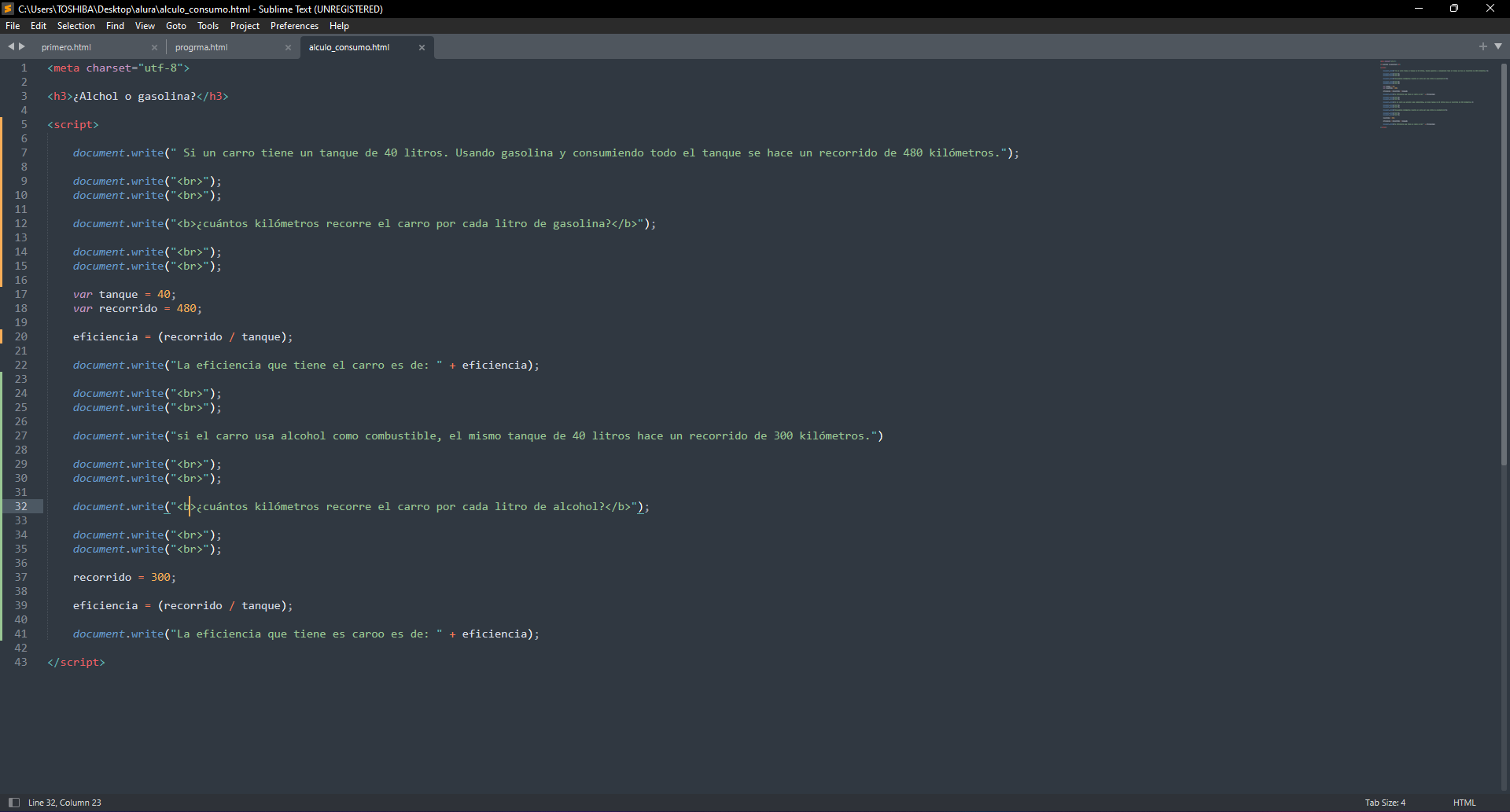Click the eficiencia assignment on line 39

[x=182, y=606]
